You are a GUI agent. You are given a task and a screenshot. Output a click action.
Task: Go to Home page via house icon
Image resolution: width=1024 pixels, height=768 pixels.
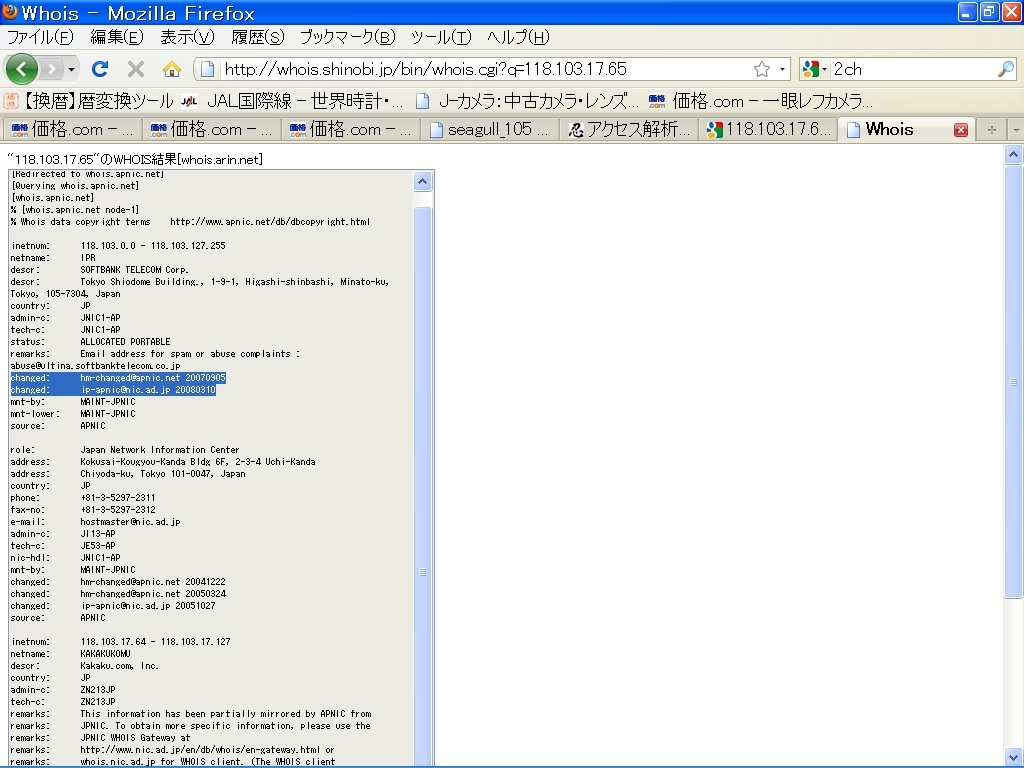(172, 69)
